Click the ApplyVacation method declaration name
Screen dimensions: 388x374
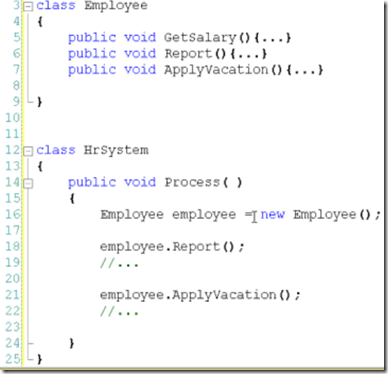tap(216, 70)
